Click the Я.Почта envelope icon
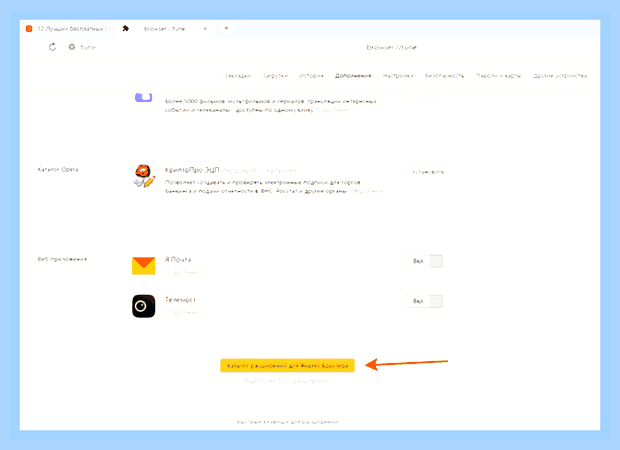Viewport: 620px width, 450px height. pos(144,265)
